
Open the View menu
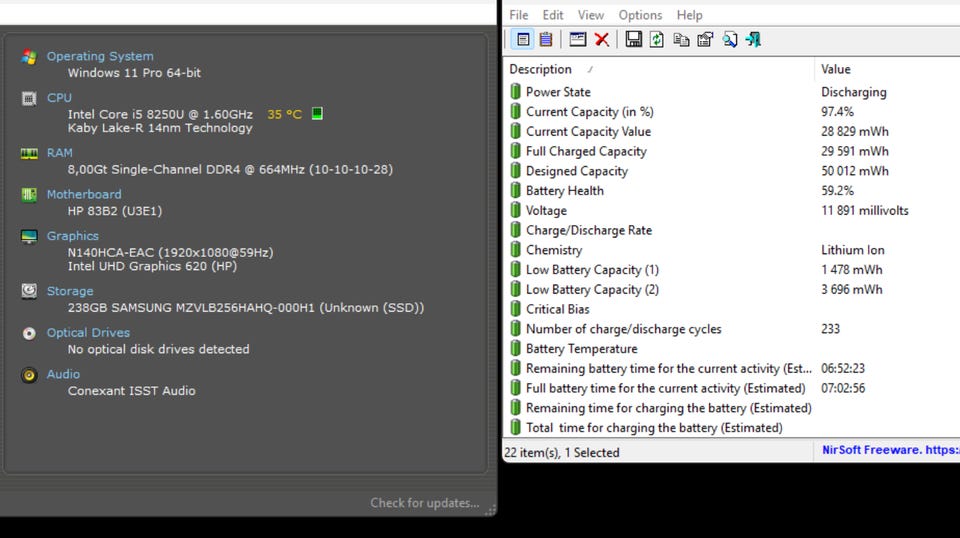click(x=591, y=15)
